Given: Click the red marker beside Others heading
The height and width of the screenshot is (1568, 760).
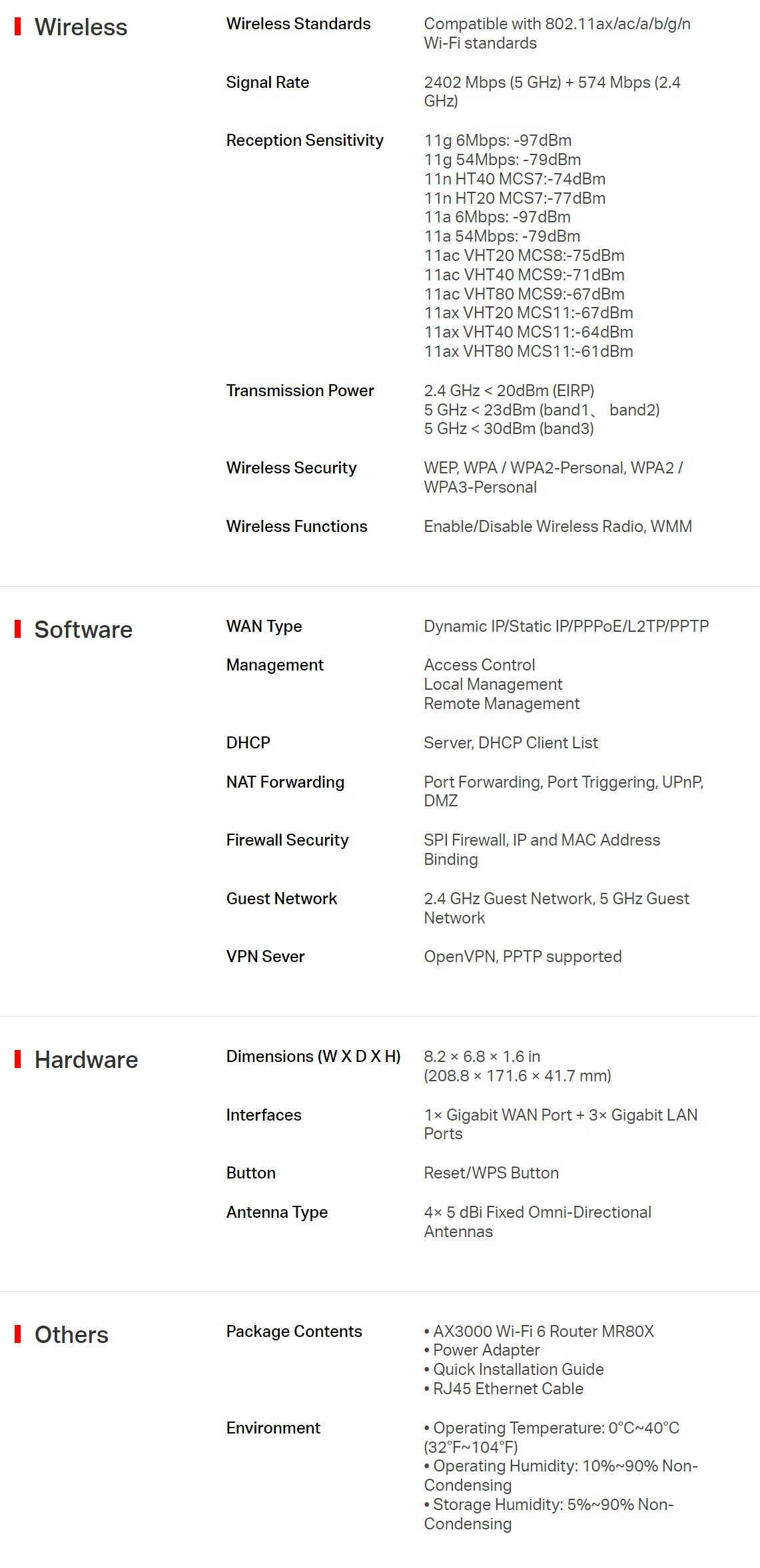Looking at the screenshot, I should tap(17, 1334).
